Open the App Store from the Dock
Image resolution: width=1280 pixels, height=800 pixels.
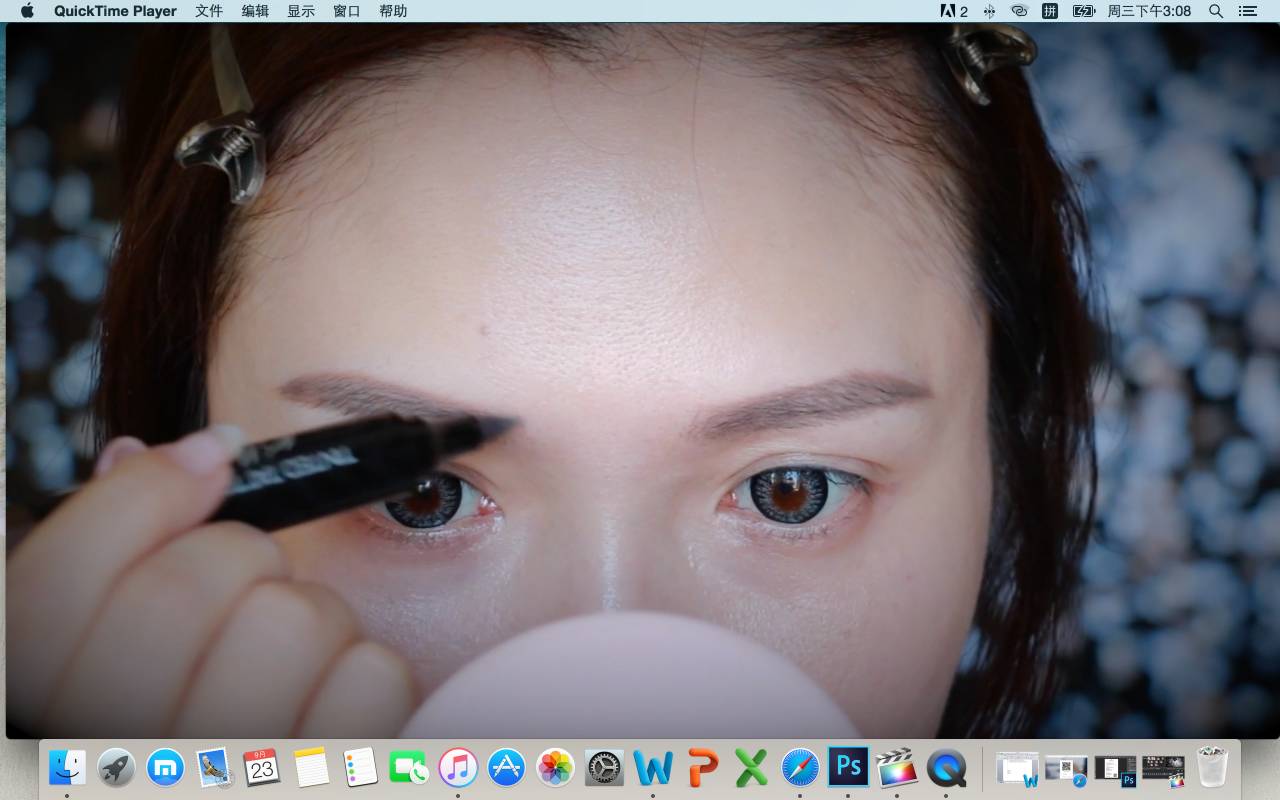pos(507,767)
